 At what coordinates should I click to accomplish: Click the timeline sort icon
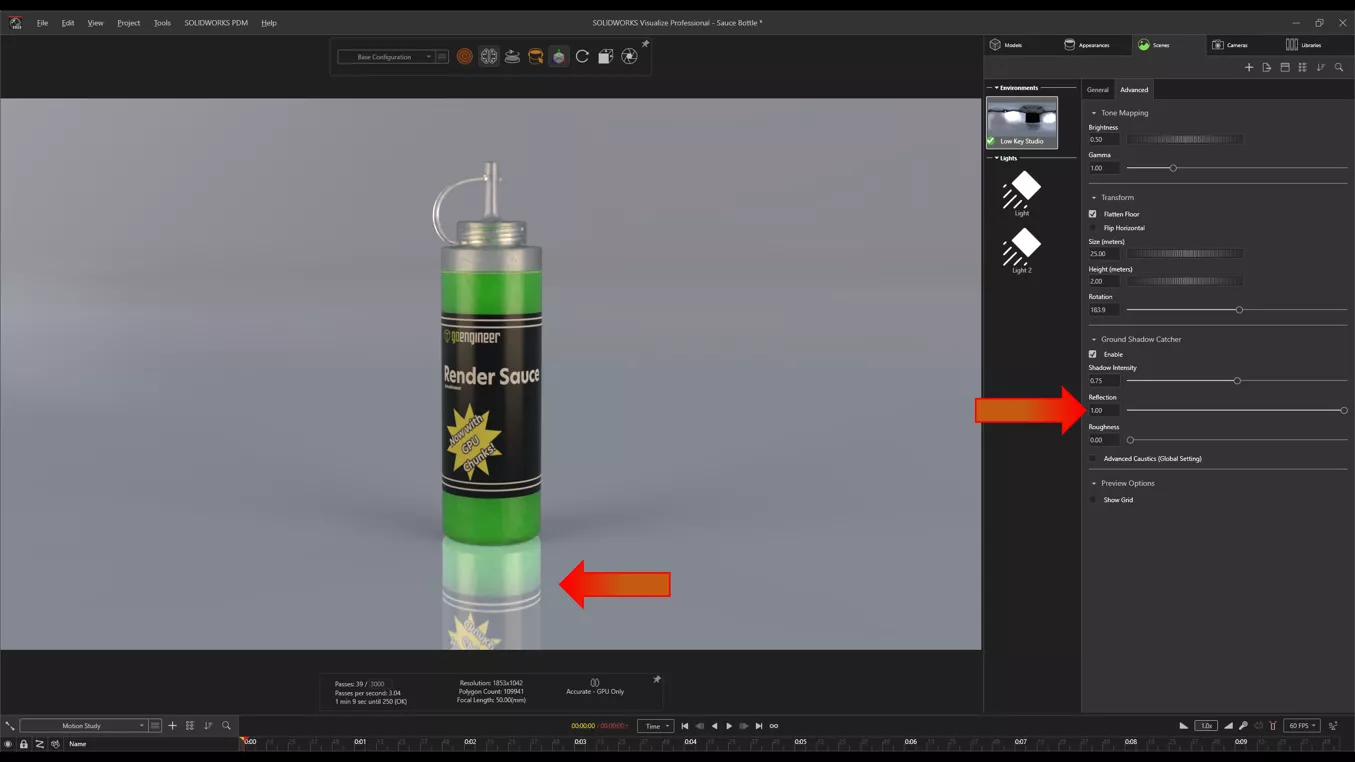click(x=208, y=726)
